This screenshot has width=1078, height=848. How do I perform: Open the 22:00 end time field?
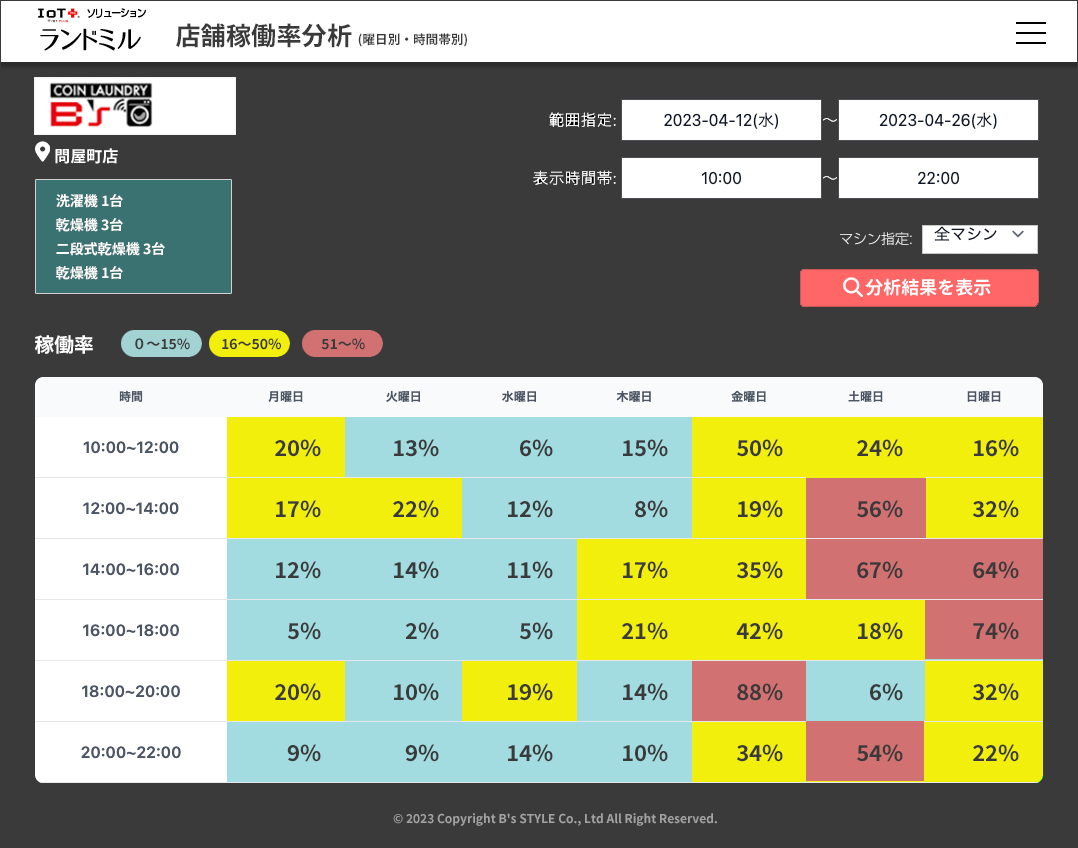(937, 178)
